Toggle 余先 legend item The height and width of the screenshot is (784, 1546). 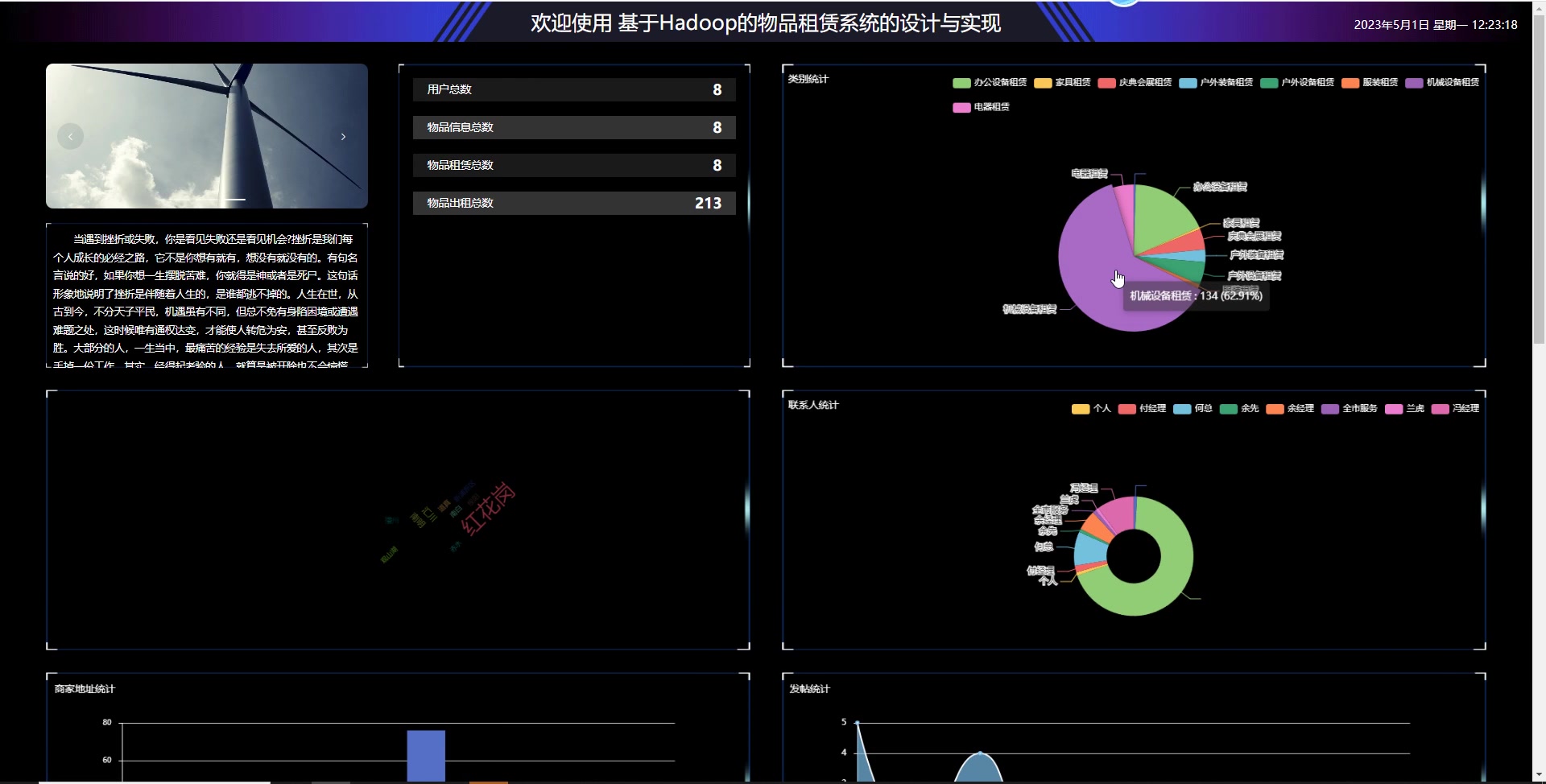click(1239, 409)
